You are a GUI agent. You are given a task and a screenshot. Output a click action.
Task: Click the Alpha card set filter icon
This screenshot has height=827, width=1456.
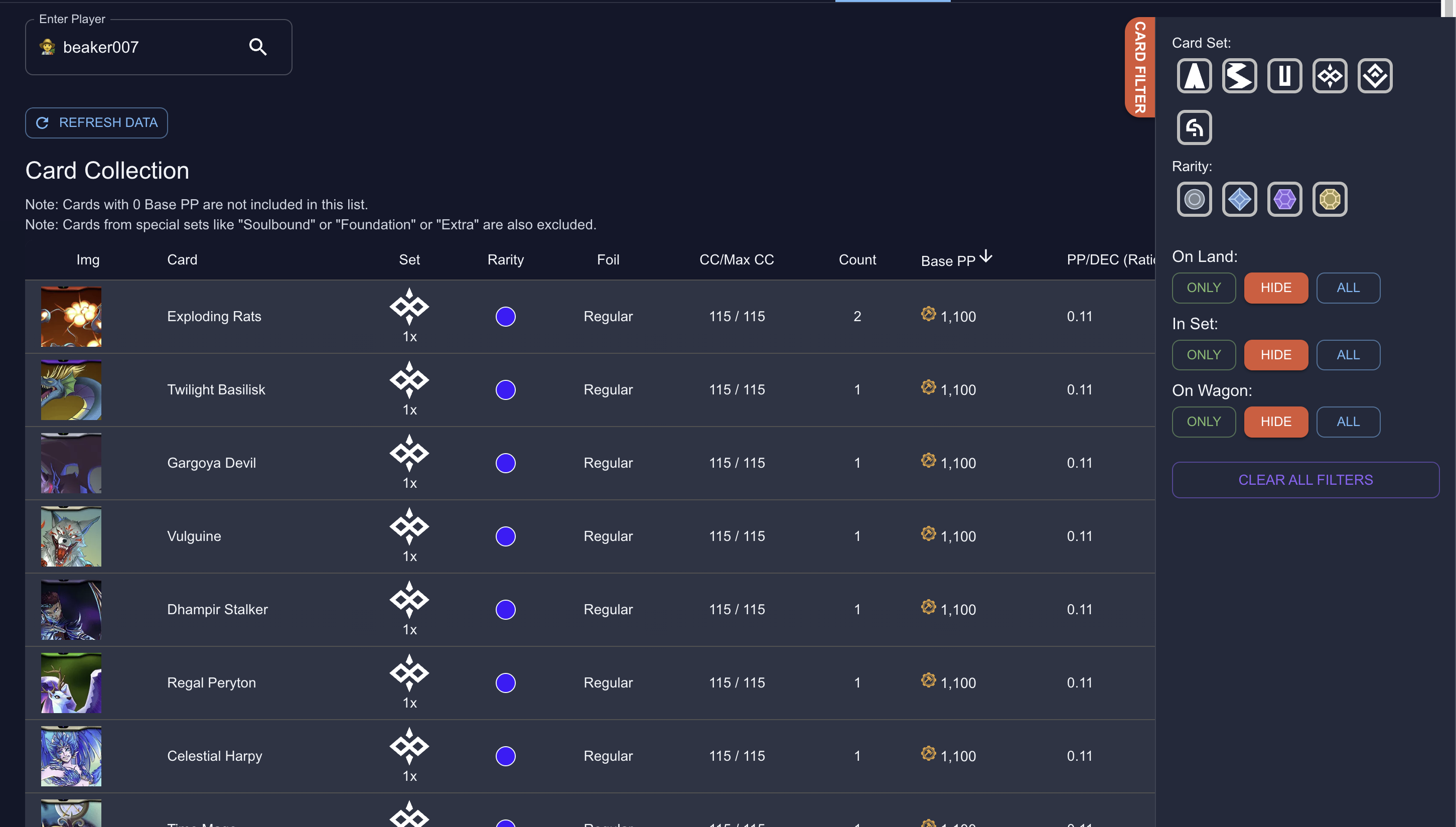(x=1194, y=76)
